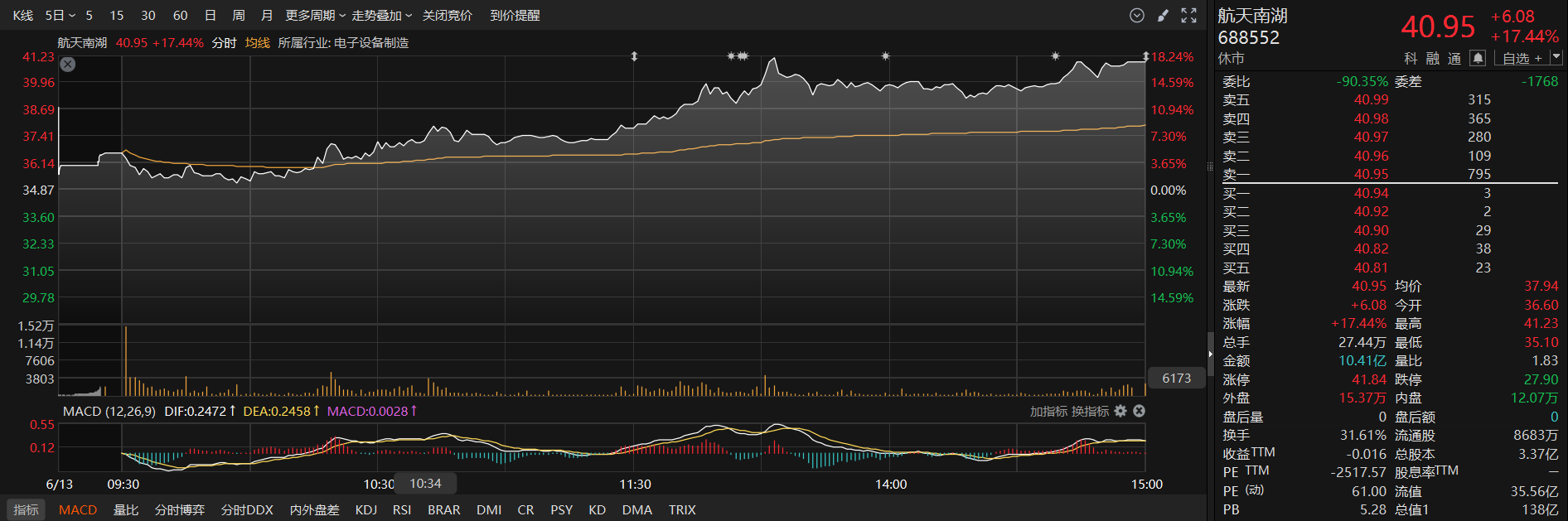Expand 走势叠加 dropdown
The height and width of the screenshot is (521, 1568).
pyautogui.click(x=382, y=16)
